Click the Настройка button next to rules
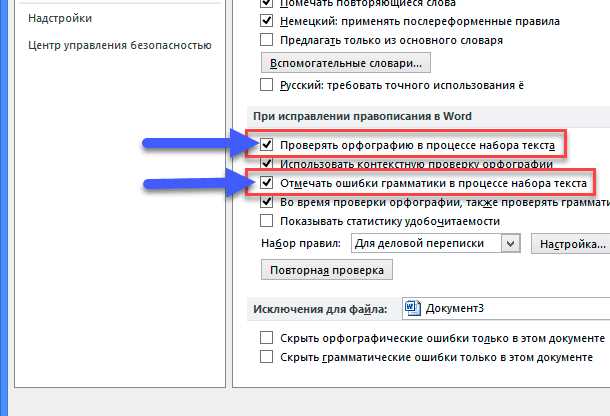 [x=571, y=244]
